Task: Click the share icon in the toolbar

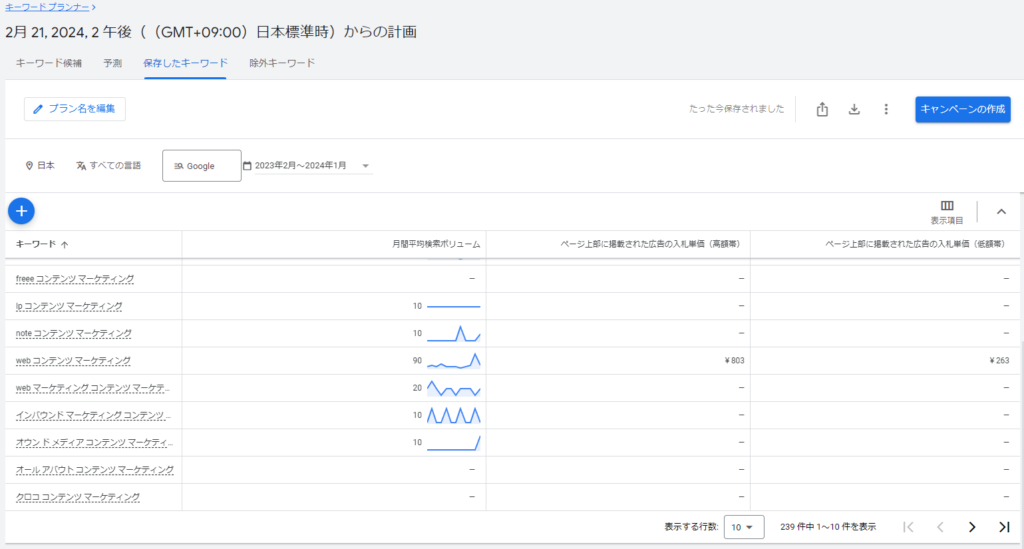Action: tap(822, 109)
